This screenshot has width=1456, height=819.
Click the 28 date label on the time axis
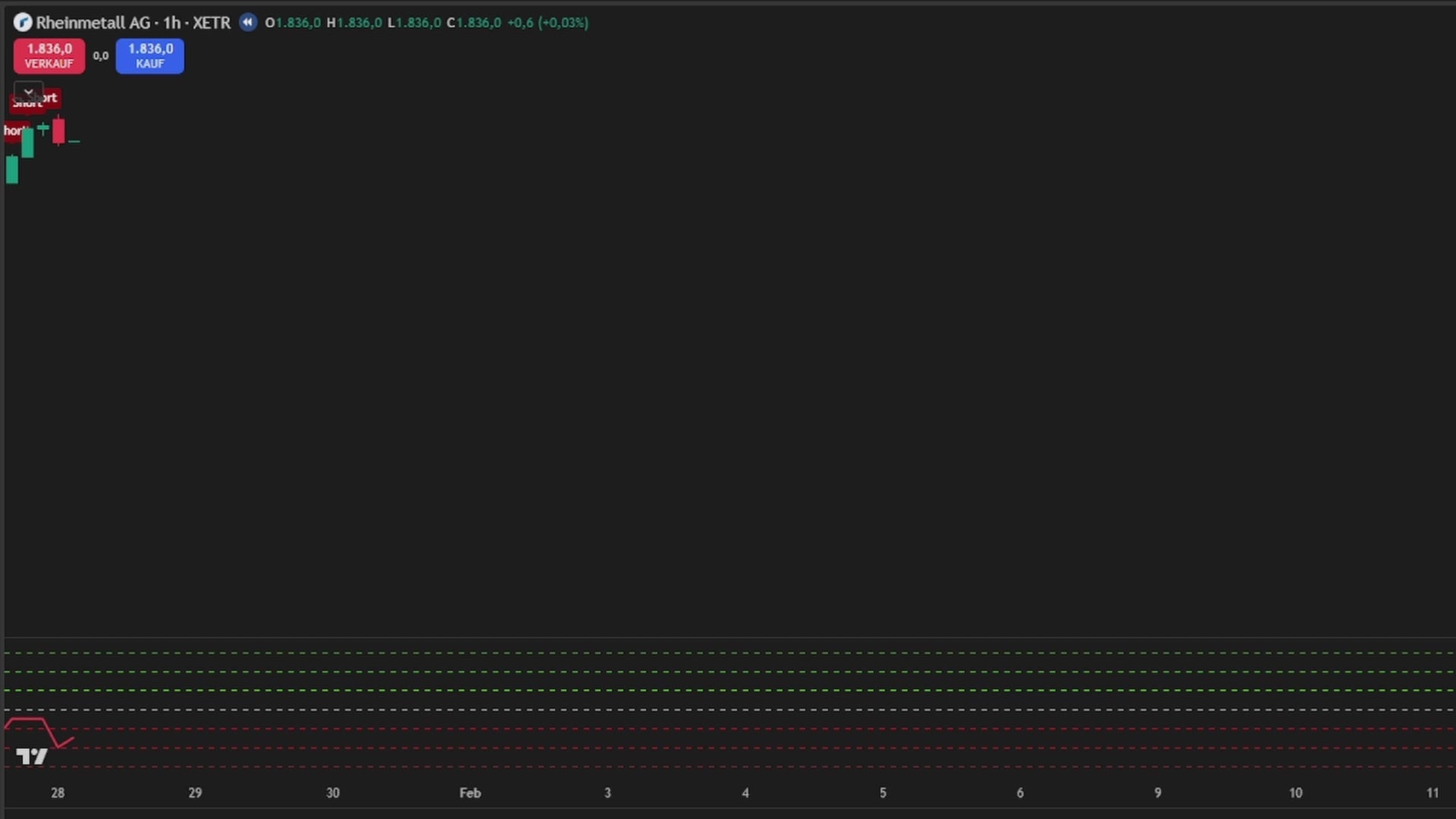58,792
